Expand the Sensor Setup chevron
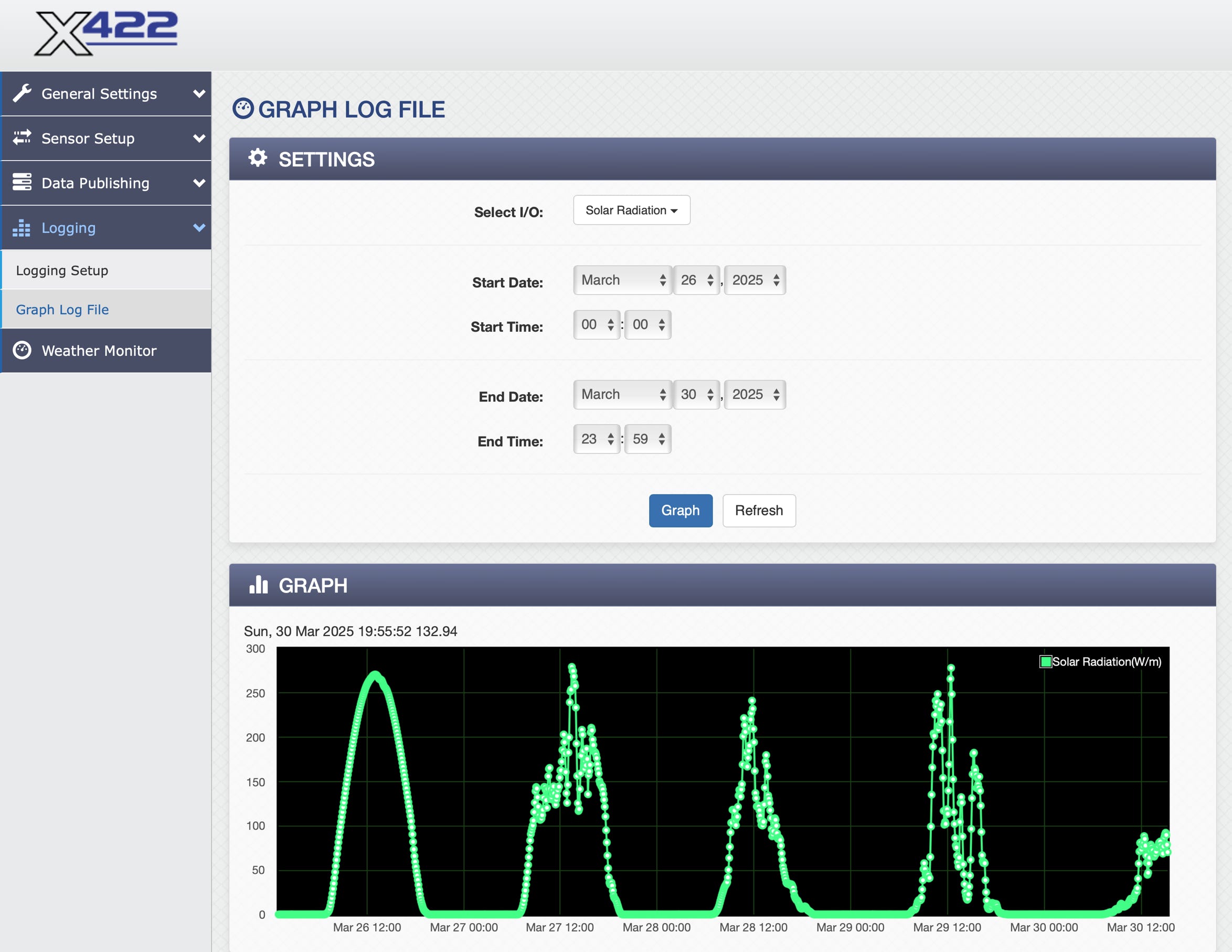This screenshot has height=952, width=1232. tap(199, 138)
